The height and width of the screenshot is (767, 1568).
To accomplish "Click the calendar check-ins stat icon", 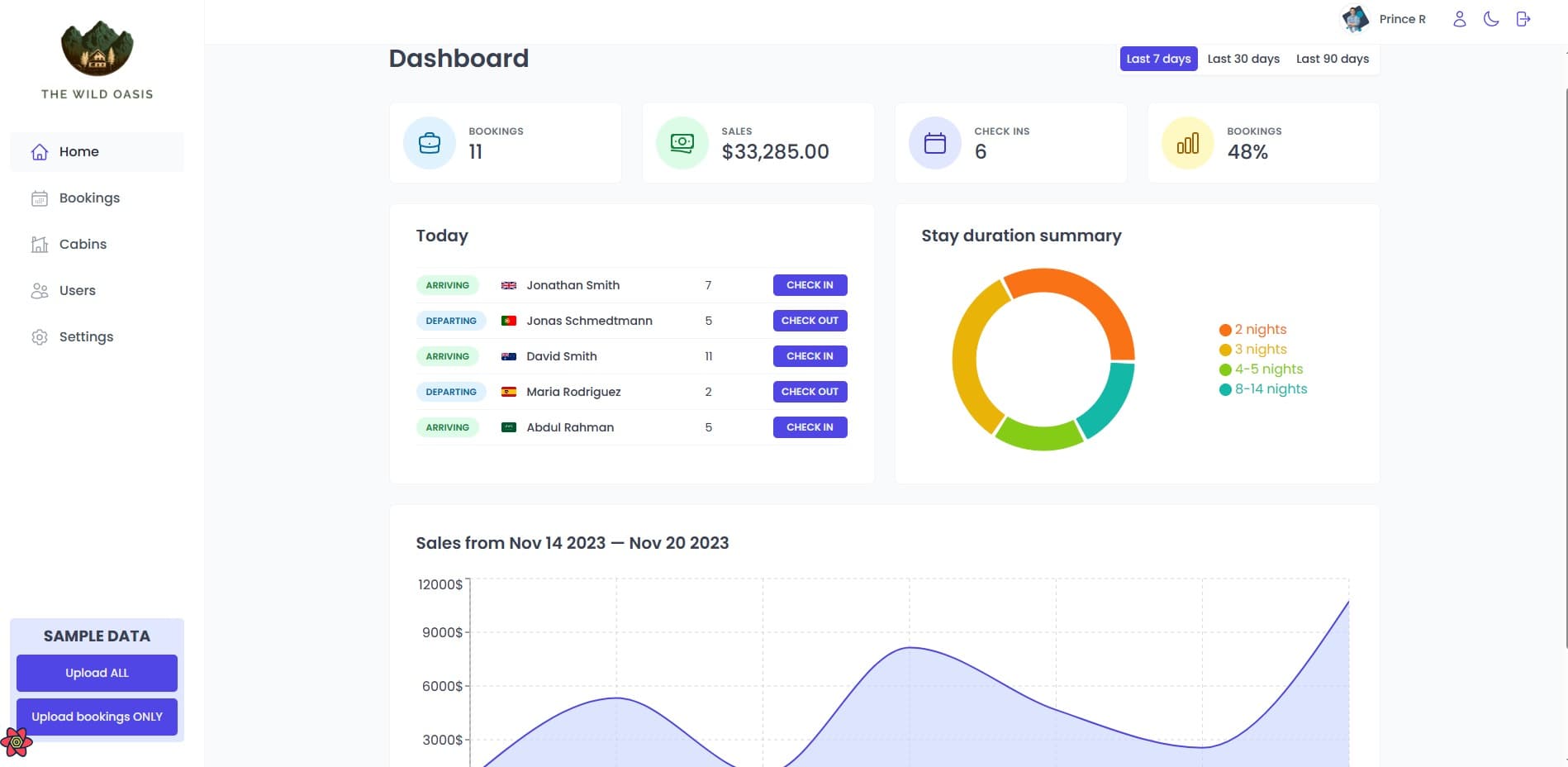I will (934, 143).
